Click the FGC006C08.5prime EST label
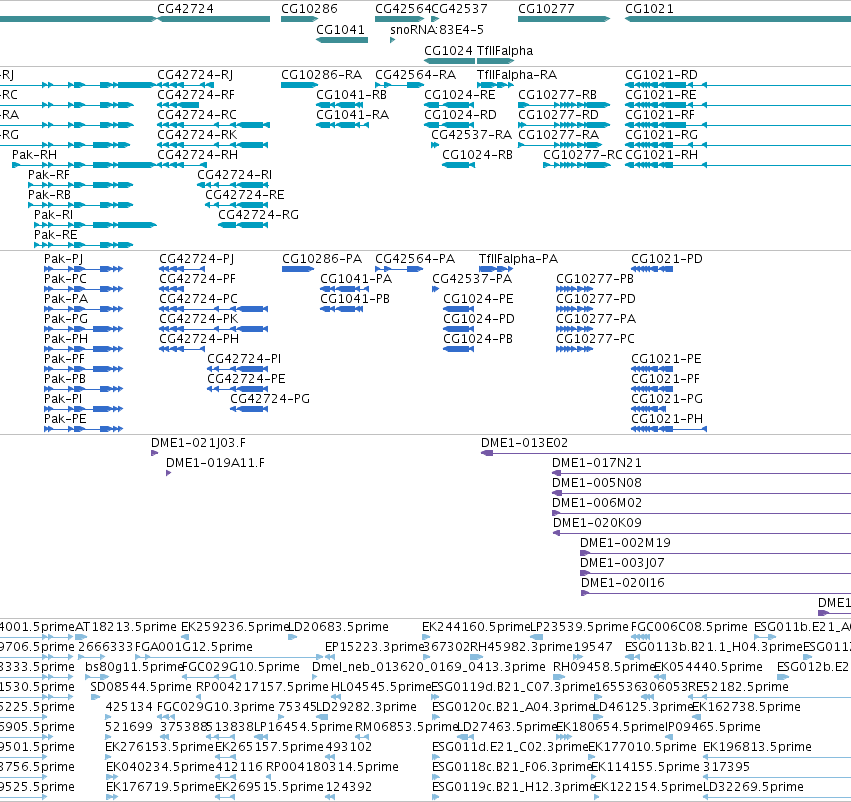This screenshot has width=851, height=802. pyautogui.click(x=689, y=627)
